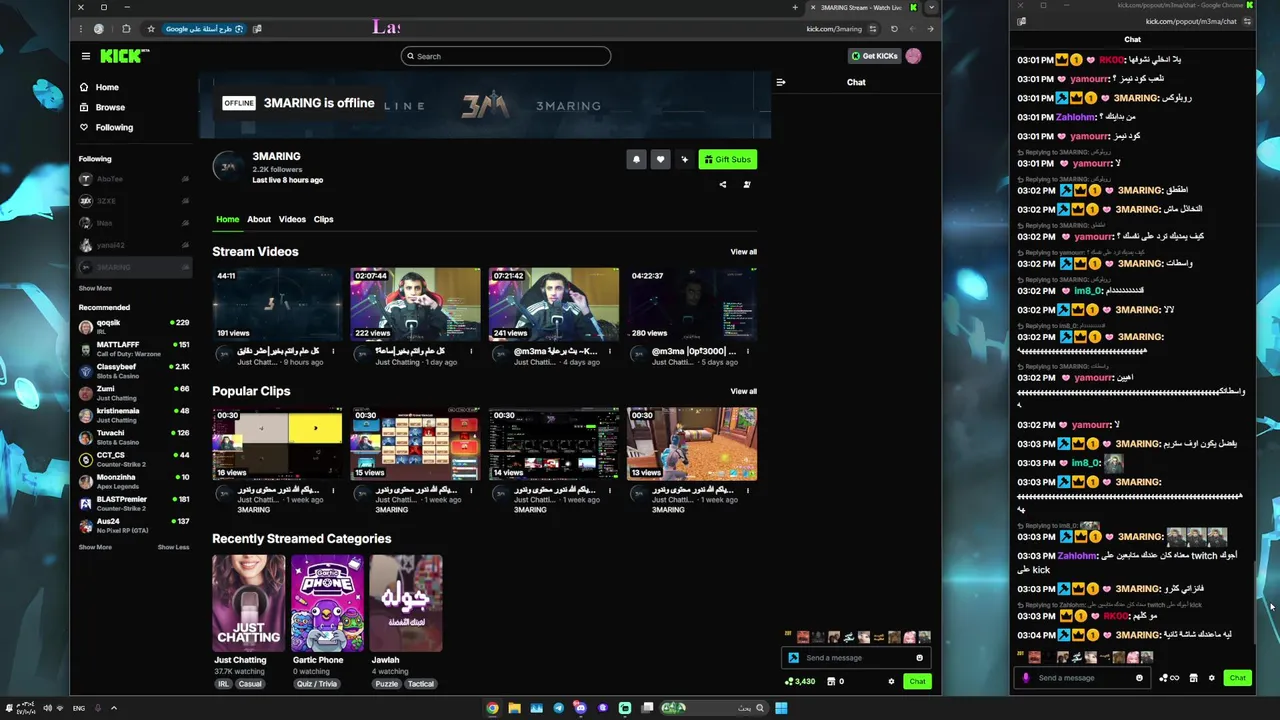
Task: Open the 44:11 stream video thumbnail
Action: click(277, 304)
